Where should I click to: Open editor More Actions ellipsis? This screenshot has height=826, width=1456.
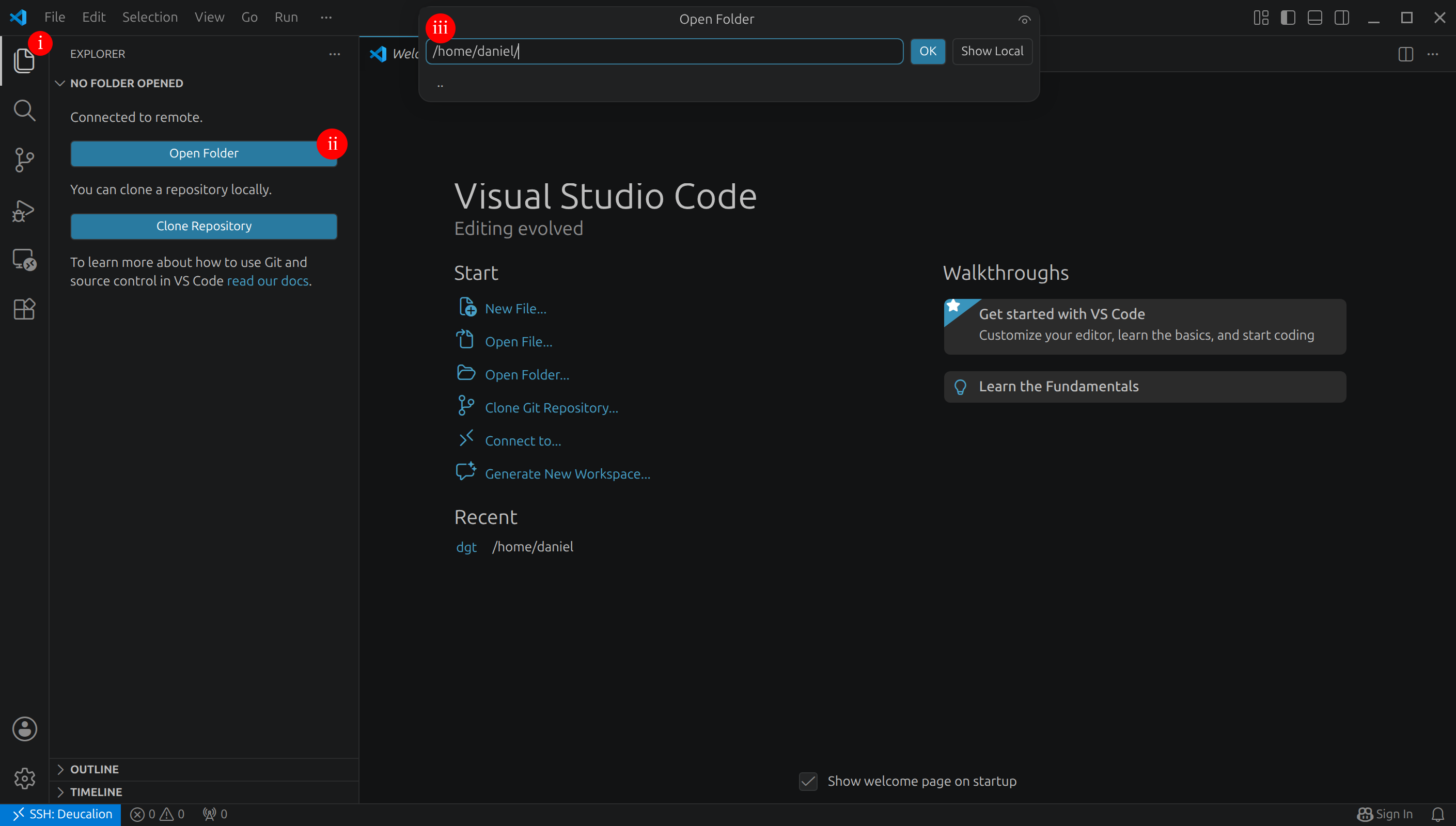(1433, 54)
